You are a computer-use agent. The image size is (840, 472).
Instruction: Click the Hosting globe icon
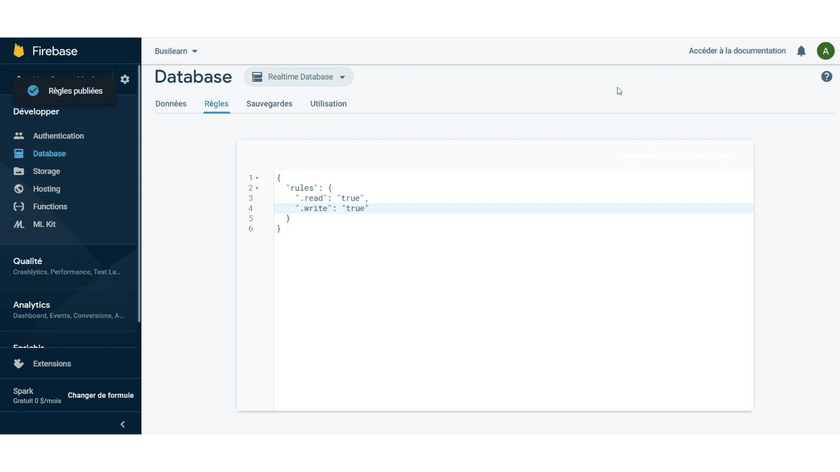[x=19, y=189]
